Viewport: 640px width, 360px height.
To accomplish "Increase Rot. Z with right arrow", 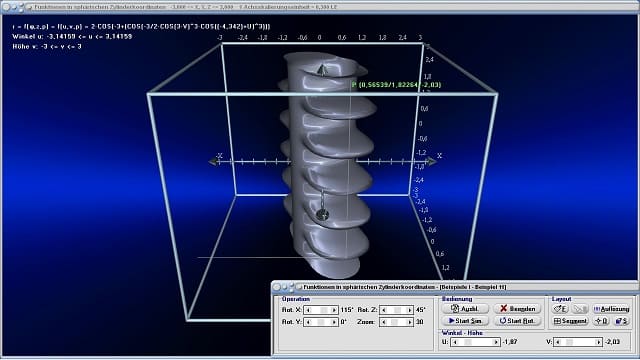I will coord(409,310).
